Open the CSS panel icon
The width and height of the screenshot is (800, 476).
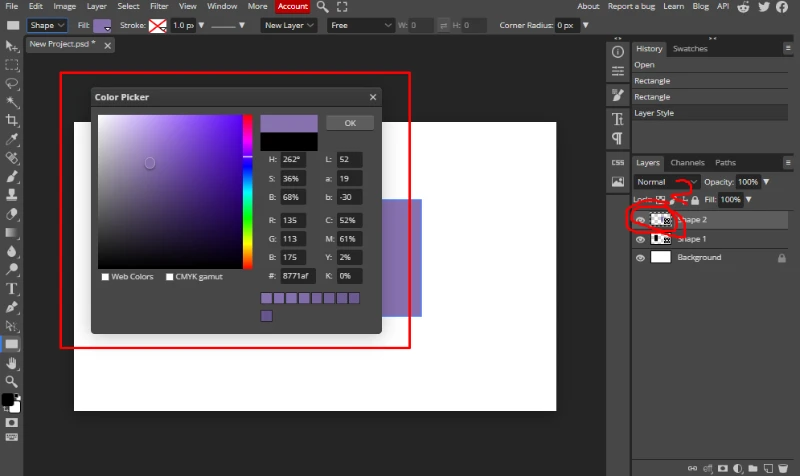click(617, 162)
